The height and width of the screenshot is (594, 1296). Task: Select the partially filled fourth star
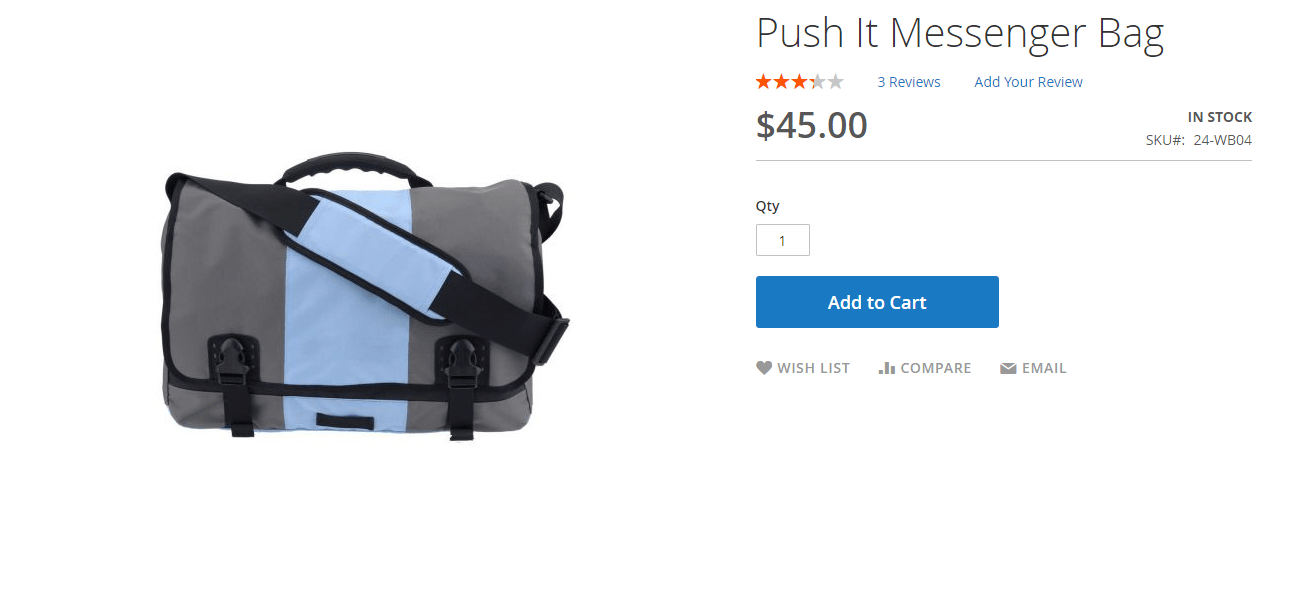(x=818, y=82)
